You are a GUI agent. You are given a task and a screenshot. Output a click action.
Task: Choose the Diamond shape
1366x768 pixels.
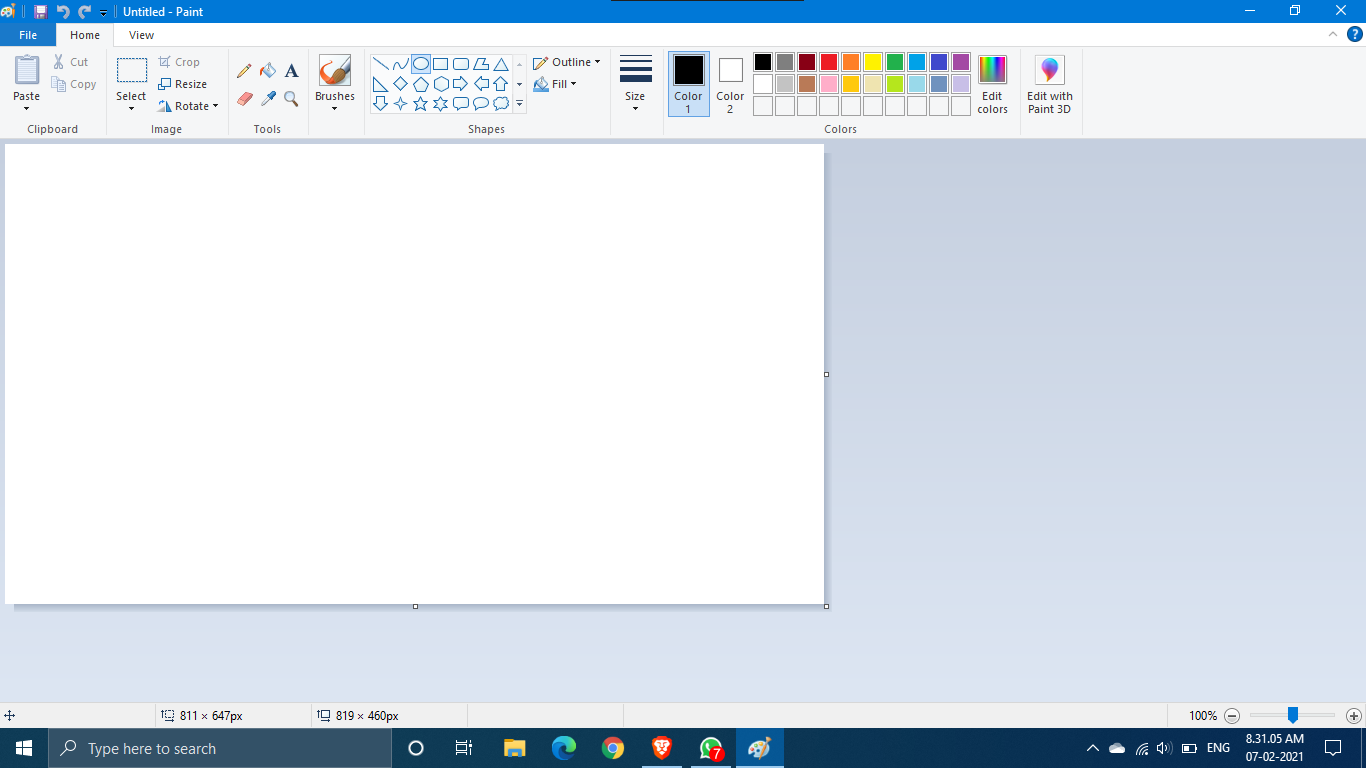pos(400,84)
